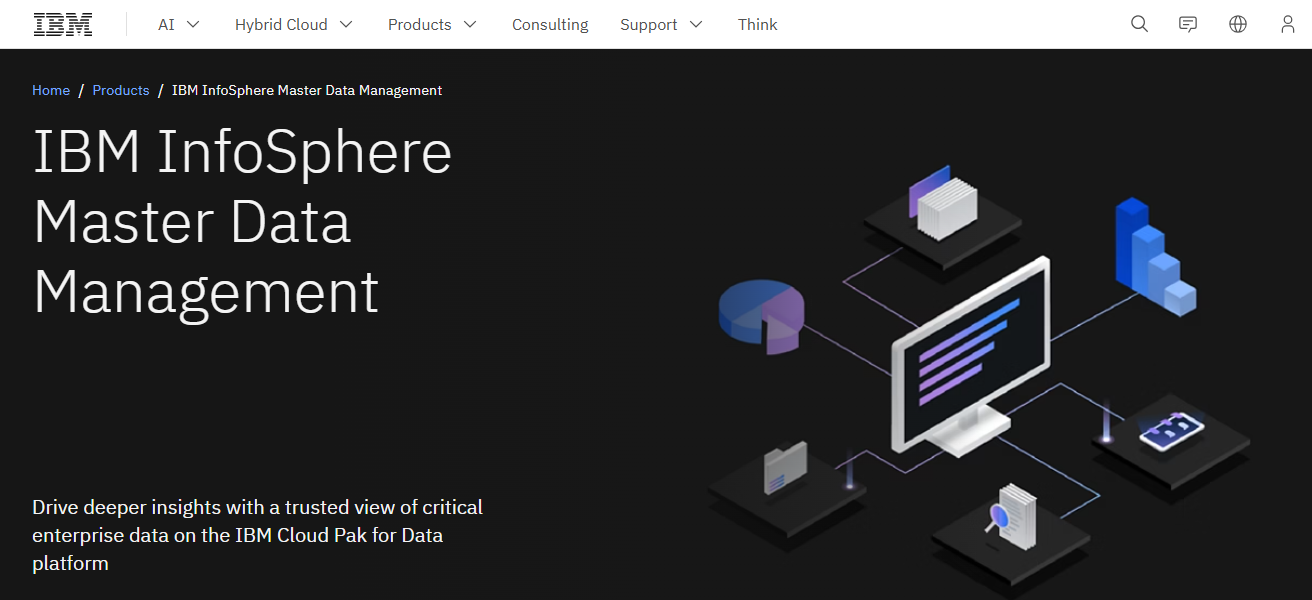Viewport: 1312px width, 600px height.
Task: Expand the Support dropdown chevron
Action: pos(697,24)
